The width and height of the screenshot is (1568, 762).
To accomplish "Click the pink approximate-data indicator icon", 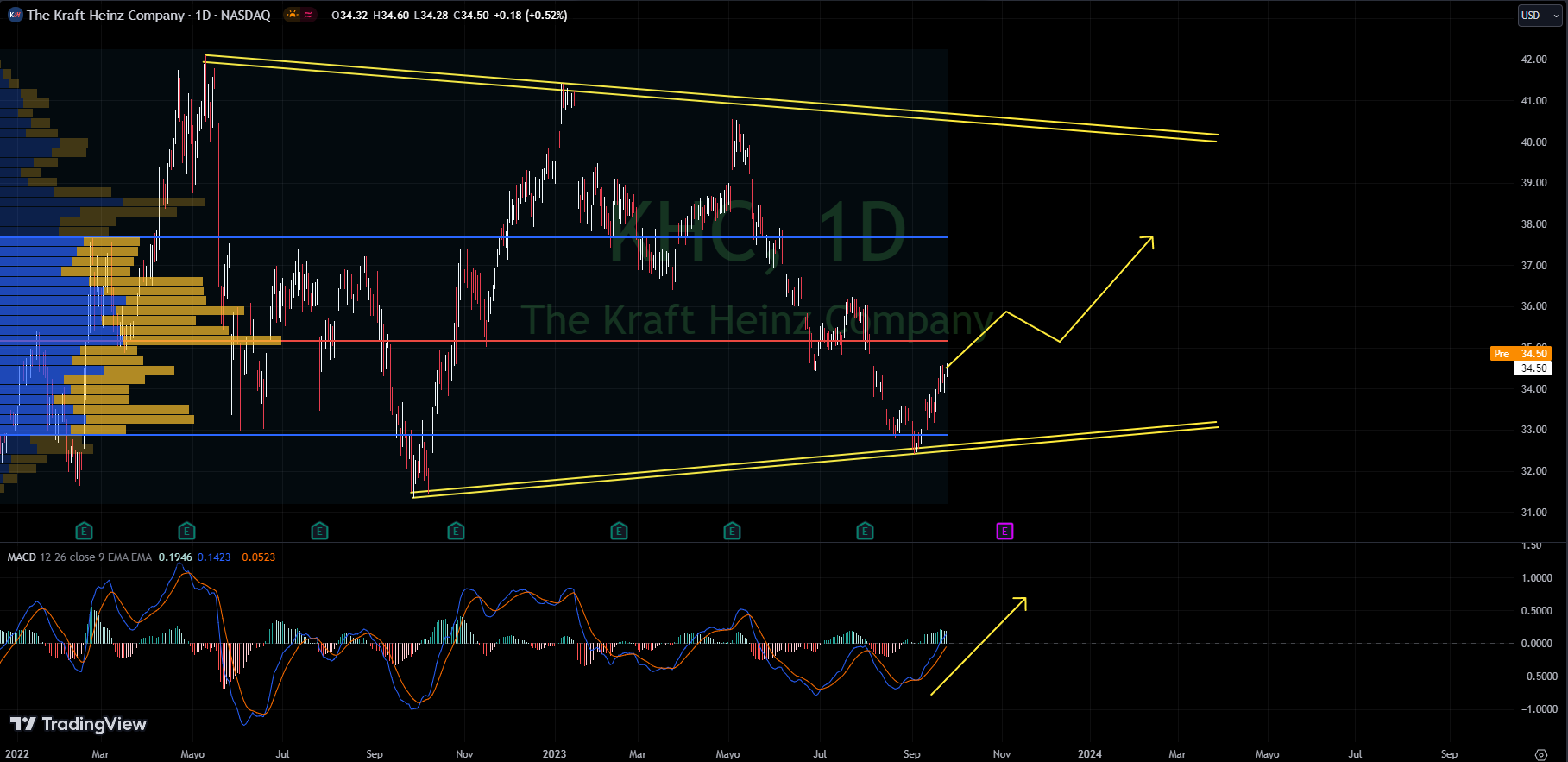I will click(x=308, y=15).
